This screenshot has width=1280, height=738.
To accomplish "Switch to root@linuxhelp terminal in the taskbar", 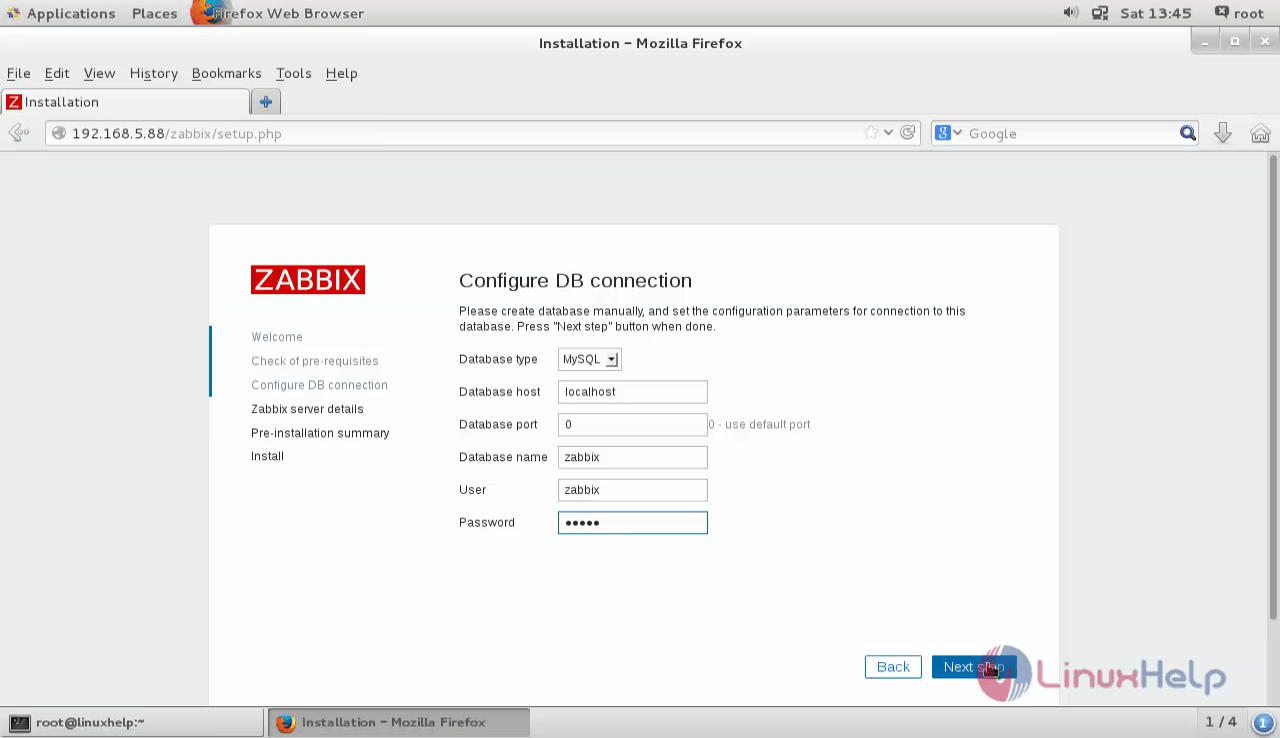I will [134, 722].
